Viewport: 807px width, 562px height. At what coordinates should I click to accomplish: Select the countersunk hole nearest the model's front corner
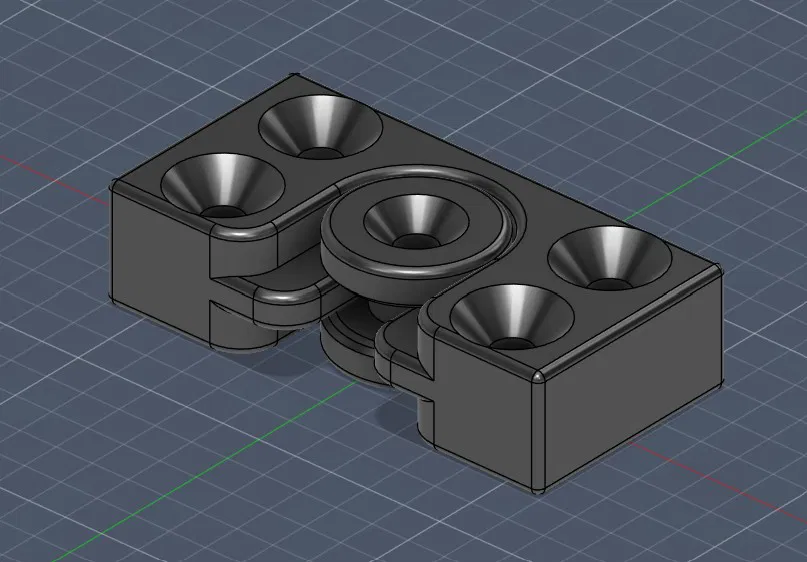pyautogui.click(x=512, y=317)
